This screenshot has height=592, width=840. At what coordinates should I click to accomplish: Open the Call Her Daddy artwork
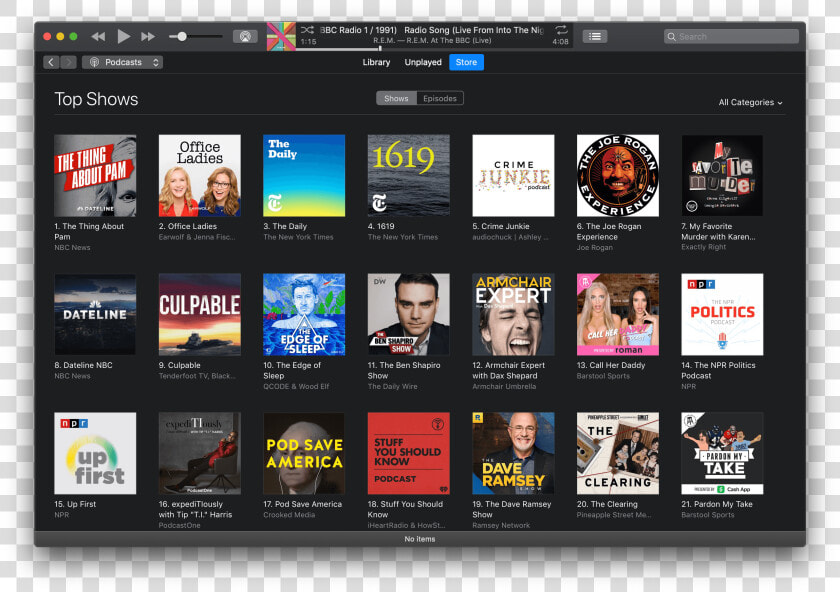618,314
